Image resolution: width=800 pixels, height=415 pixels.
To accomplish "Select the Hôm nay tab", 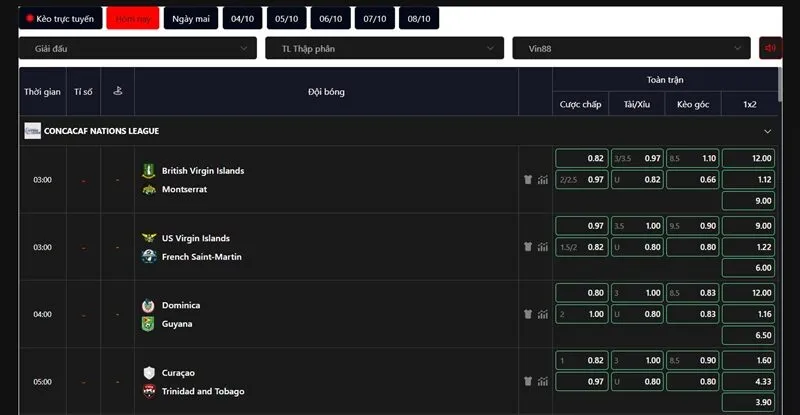I will coord(133,19).
